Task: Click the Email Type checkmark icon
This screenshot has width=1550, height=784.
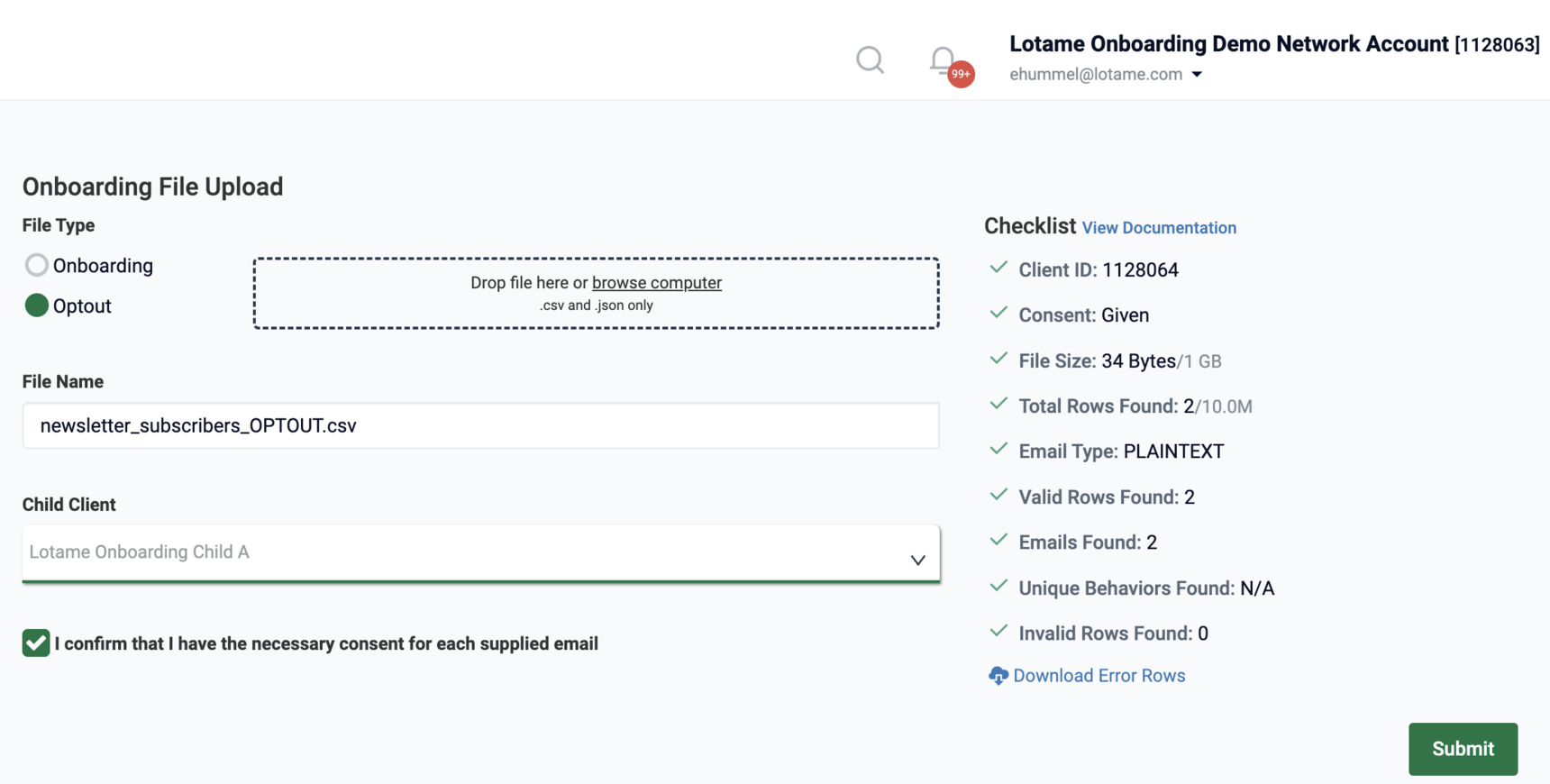Action: tap(998, 450)
